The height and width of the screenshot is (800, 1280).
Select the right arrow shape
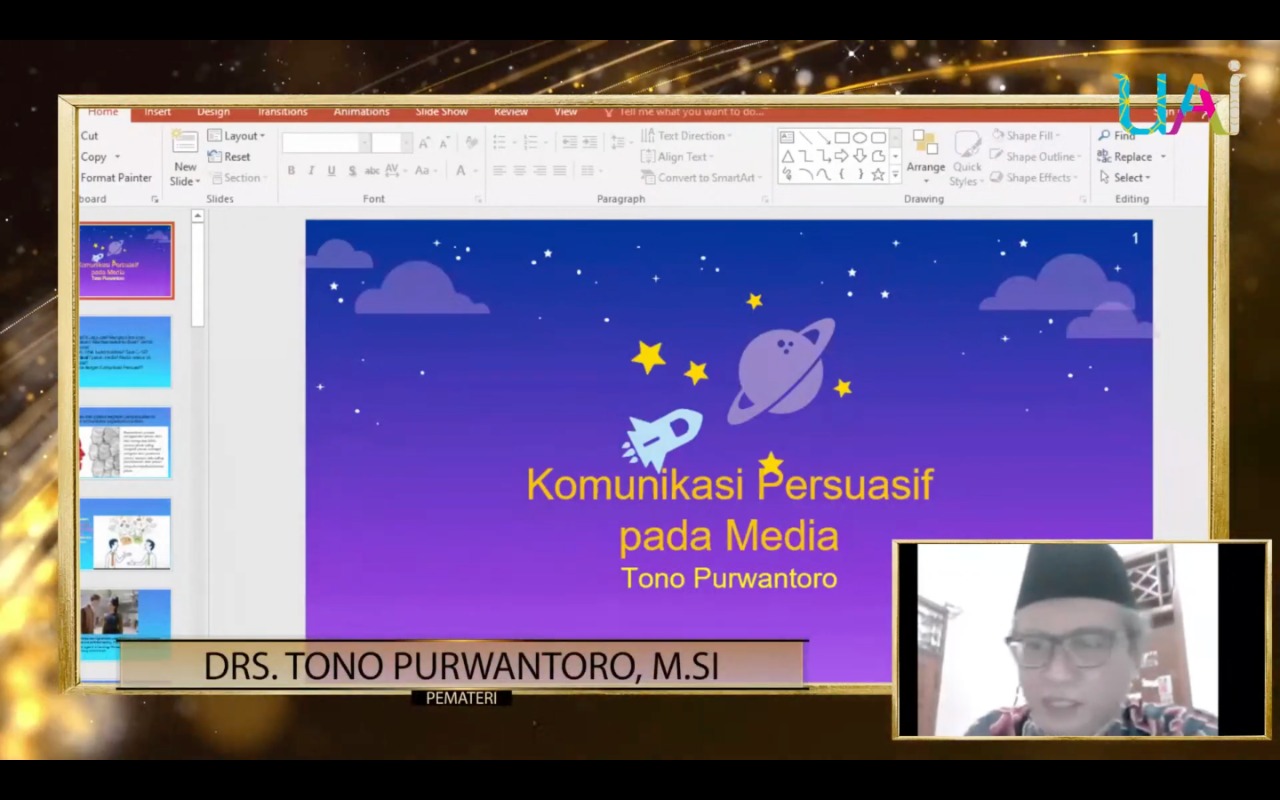click(842, 156)
